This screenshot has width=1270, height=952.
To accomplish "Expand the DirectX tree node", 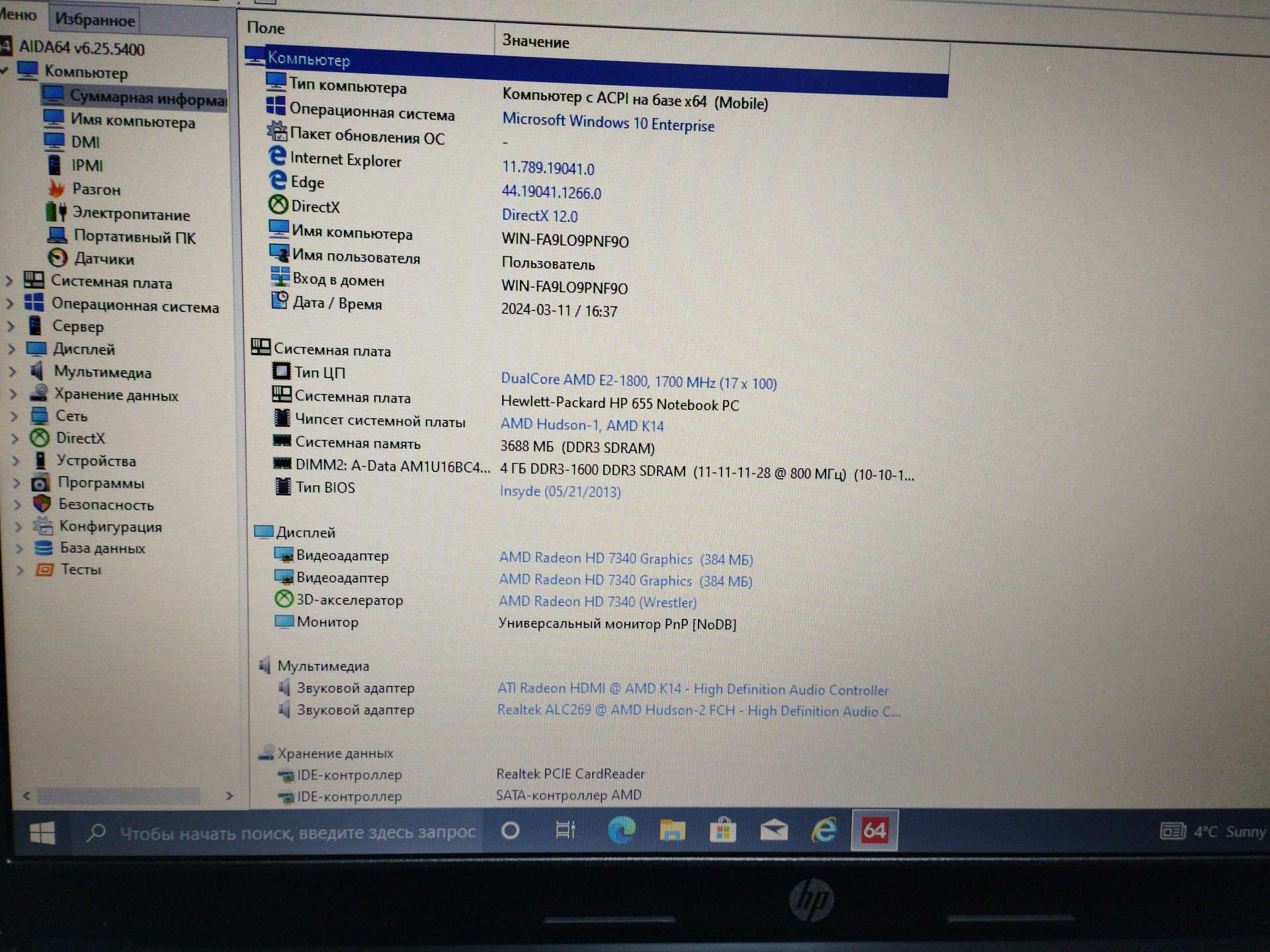I will coord(15,438).
